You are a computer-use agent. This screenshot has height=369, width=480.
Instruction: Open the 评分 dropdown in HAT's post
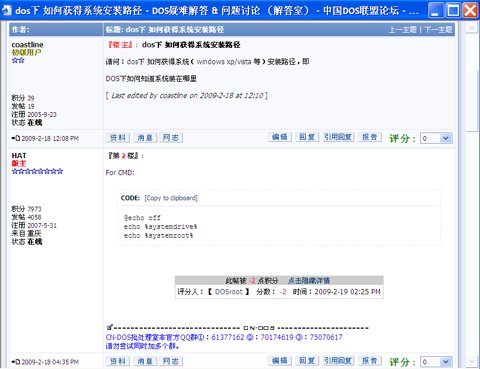[x=436, y=362]
